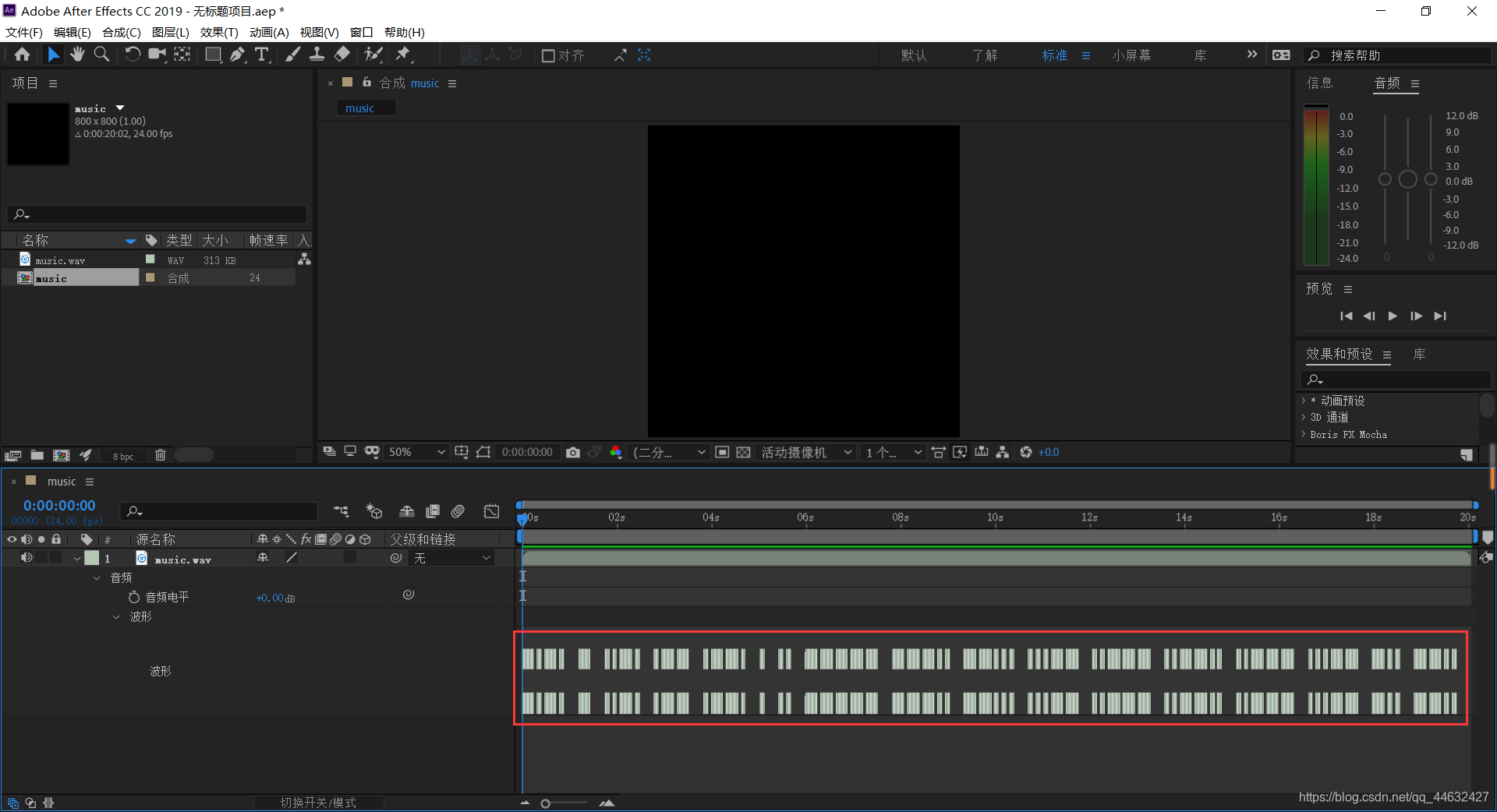Adjust the timeline zoom slider

546,803
